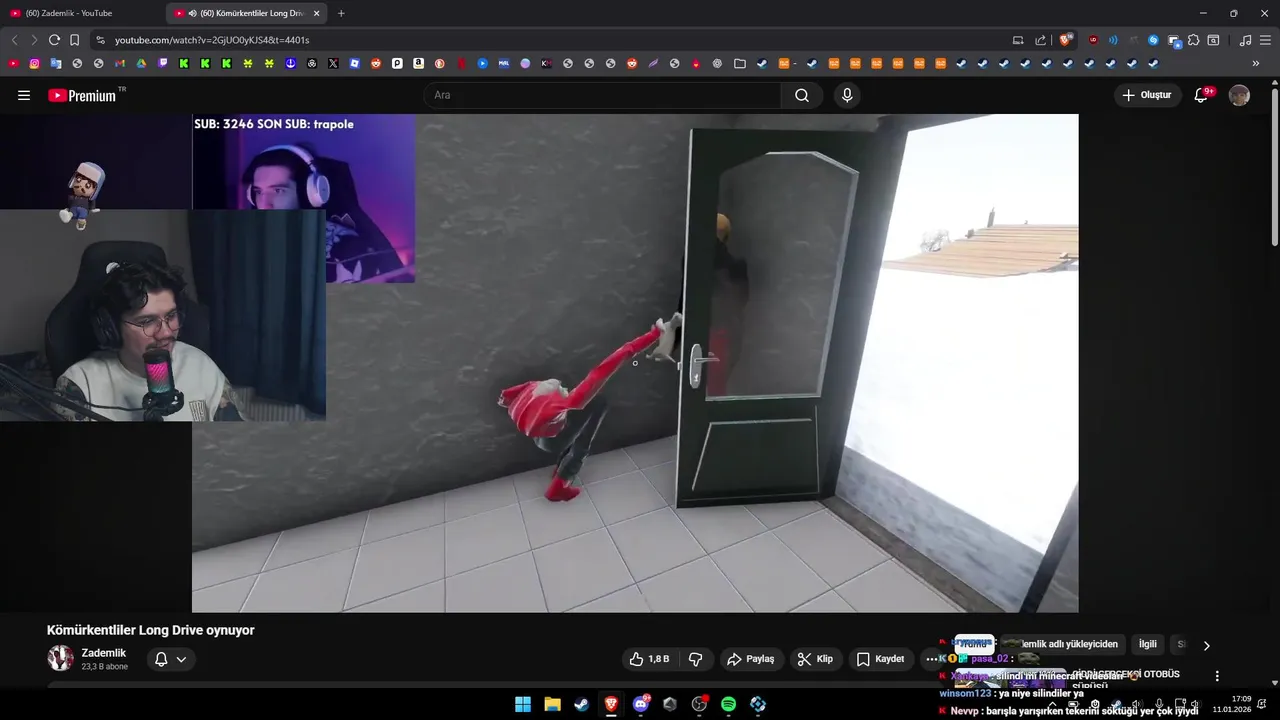Open Spotify from taskbar
The width and height of the screenshot is (1280, 720).
[729, 704]
